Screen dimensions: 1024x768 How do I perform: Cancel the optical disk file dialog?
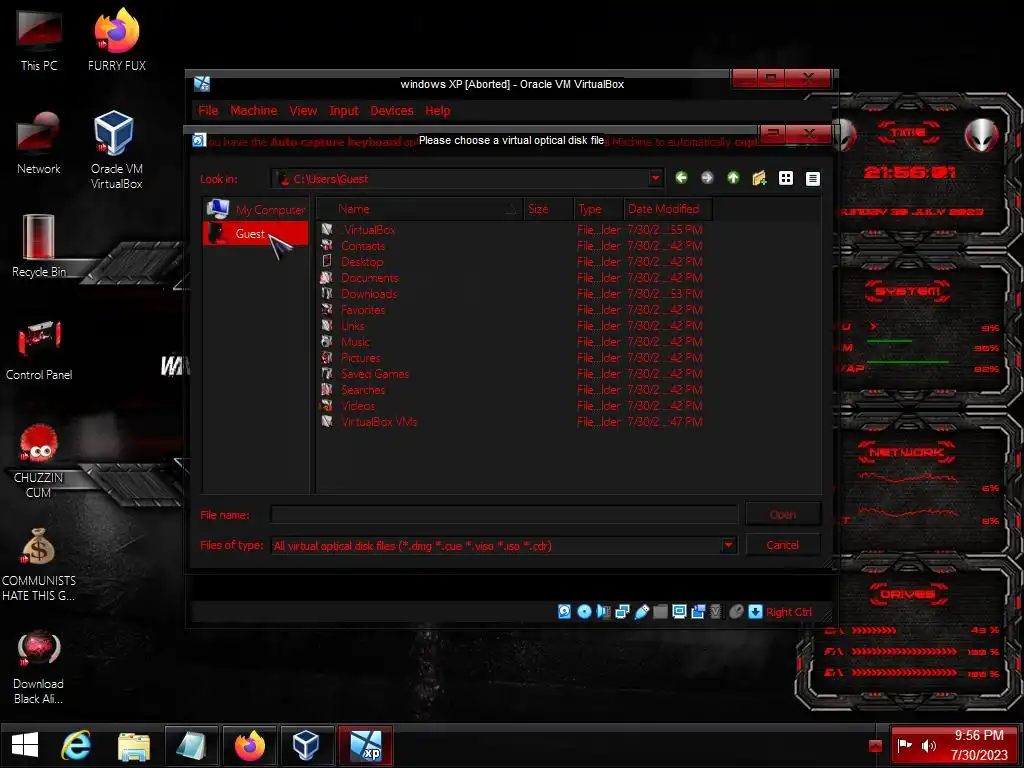click(782, 545)
